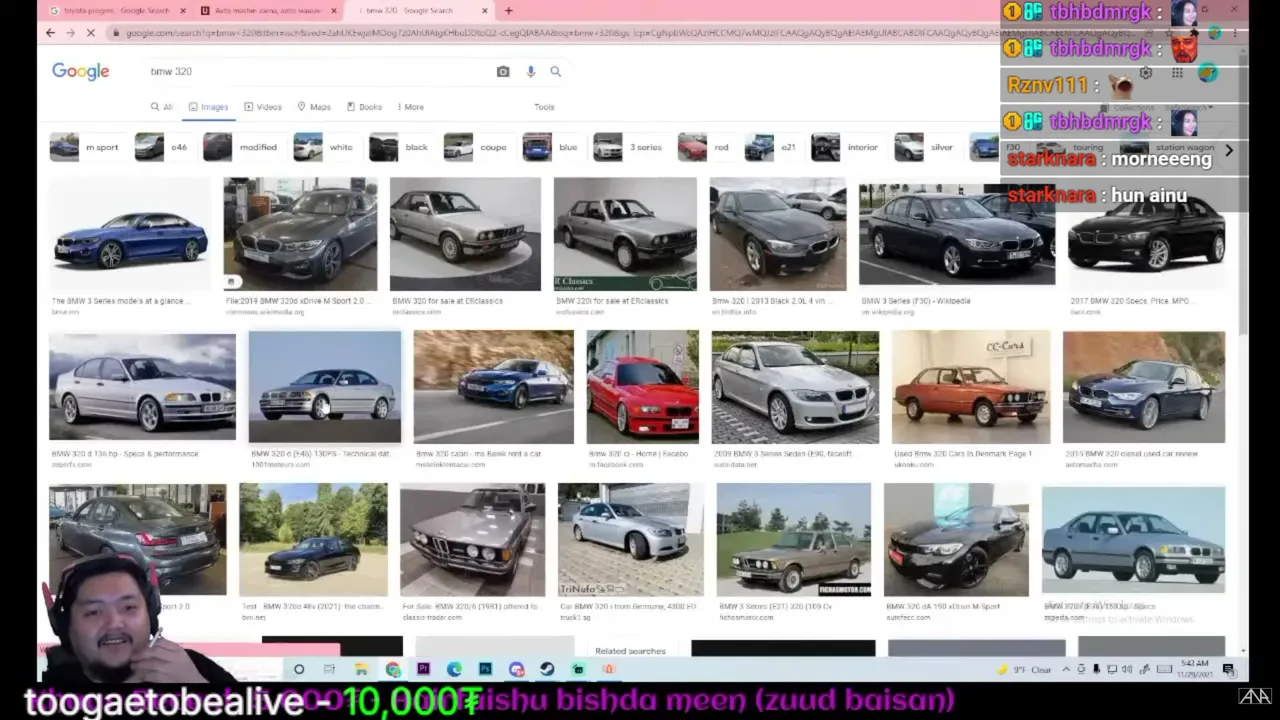Show more filter chips with right arrow
The width and height of the screenshot is (1280, 720).
click(x=1229, y=150)
